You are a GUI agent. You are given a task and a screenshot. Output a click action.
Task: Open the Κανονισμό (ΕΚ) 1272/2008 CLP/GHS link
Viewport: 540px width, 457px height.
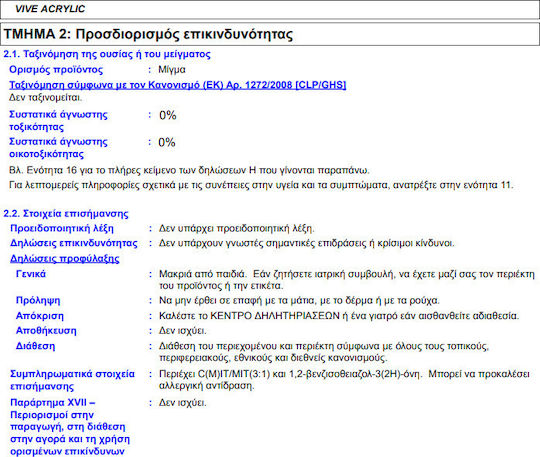(178, 85)
